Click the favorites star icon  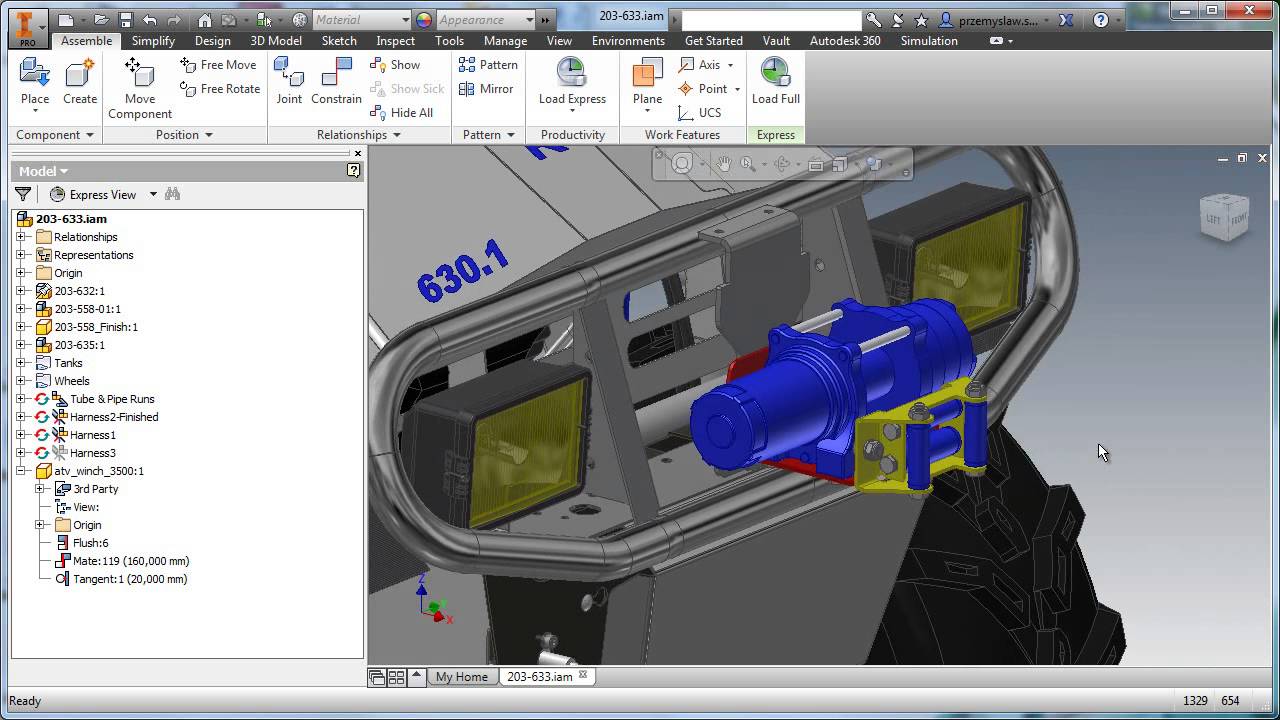click(920, 20)
